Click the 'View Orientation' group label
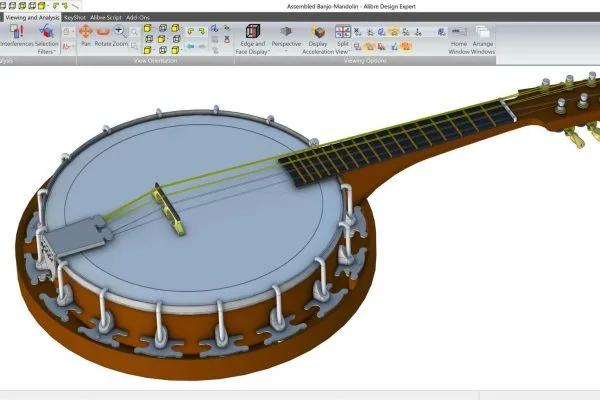 click(x=155, y=60)
